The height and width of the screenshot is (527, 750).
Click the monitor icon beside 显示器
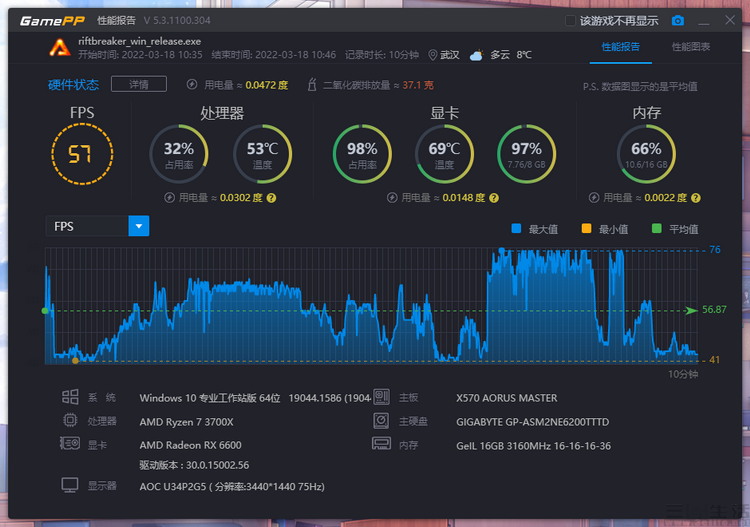(x=70, y=485)
